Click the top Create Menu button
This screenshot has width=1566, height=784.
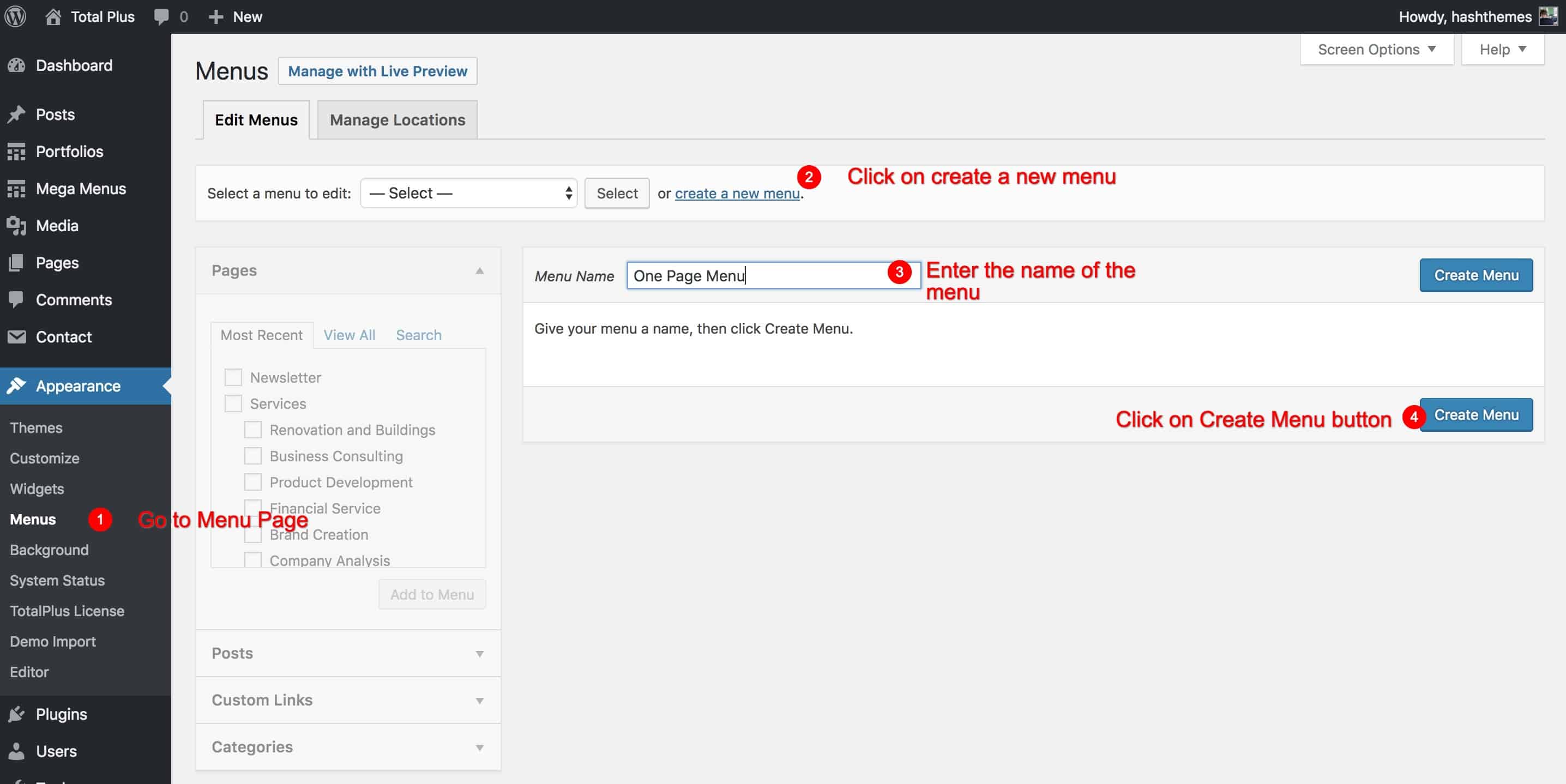(x=1476, y=275)
